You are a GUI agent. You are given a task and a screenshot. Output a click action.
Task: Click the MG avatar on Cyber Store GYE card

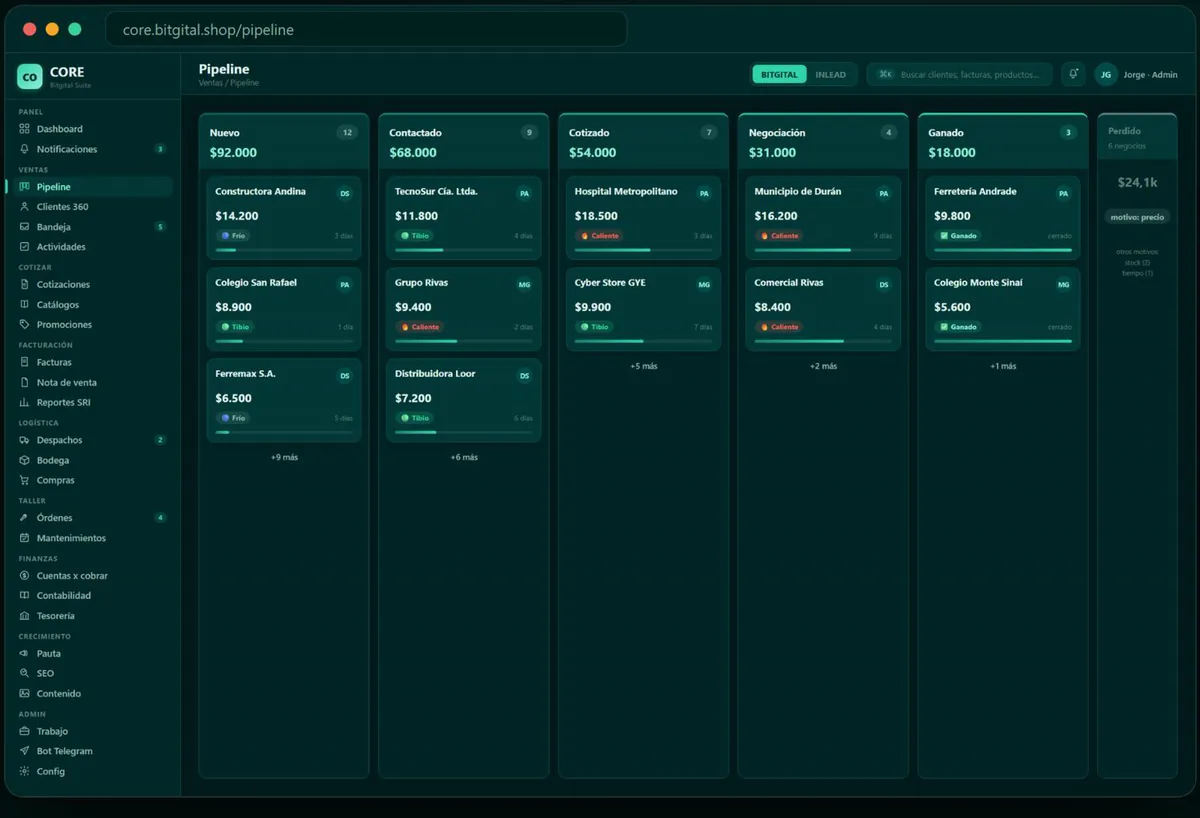click(704, 285)
